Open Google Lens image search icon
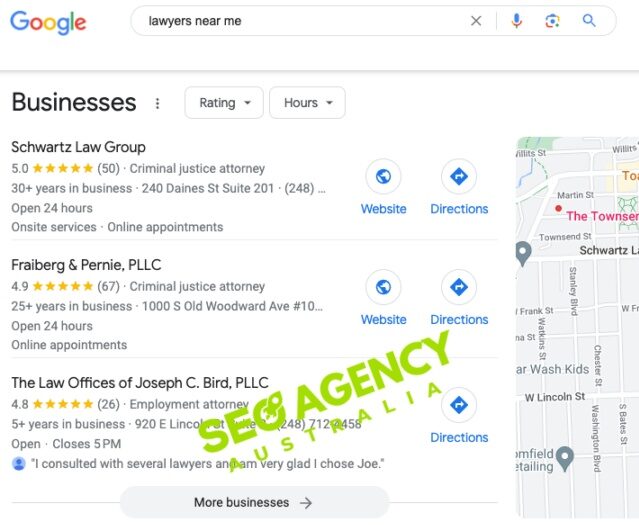This screenshot has height=525, width=639. pos(552,21)
